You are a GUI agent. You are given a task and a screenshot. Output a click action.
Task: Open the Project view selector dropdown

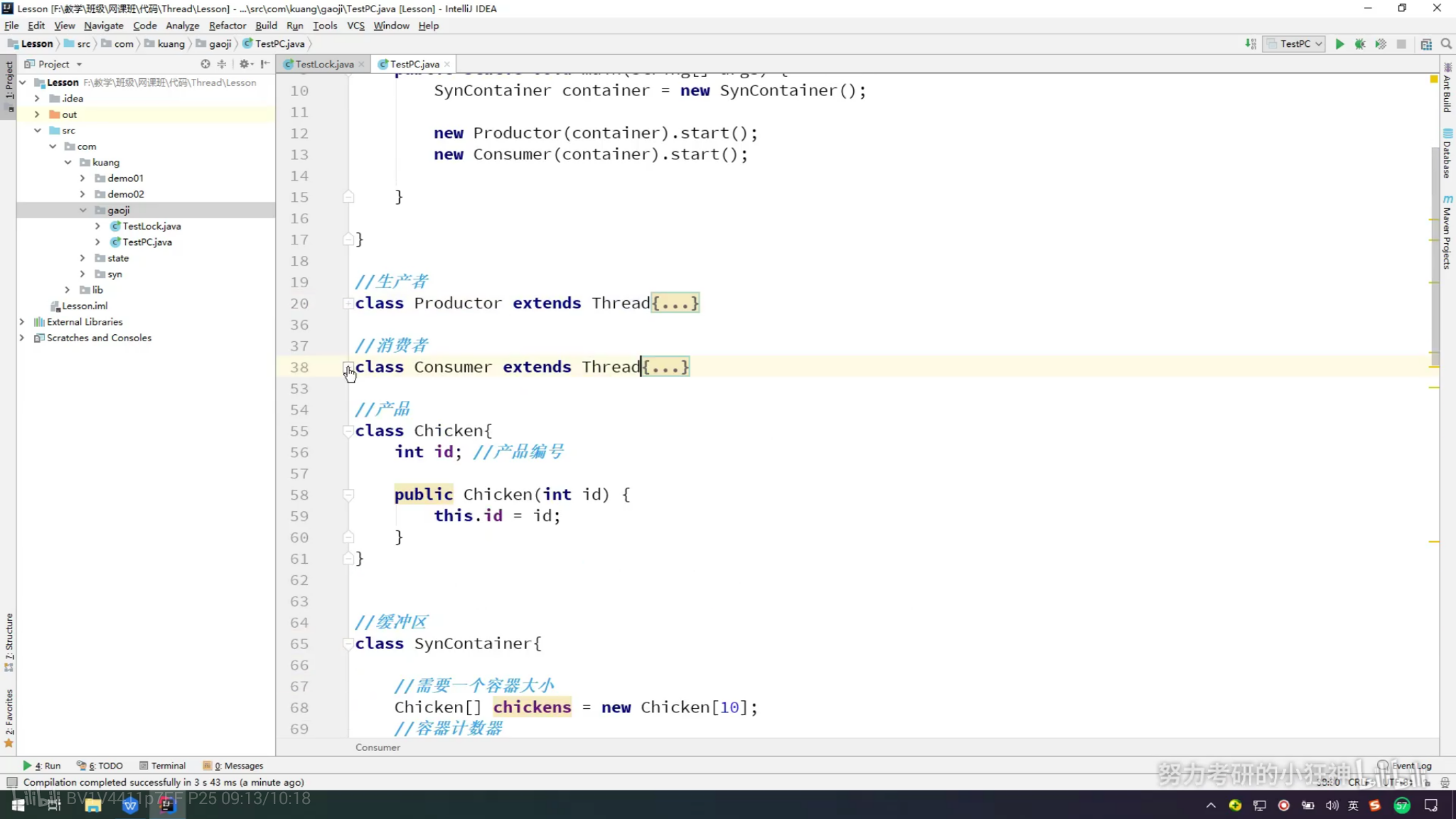pos(54,64)
